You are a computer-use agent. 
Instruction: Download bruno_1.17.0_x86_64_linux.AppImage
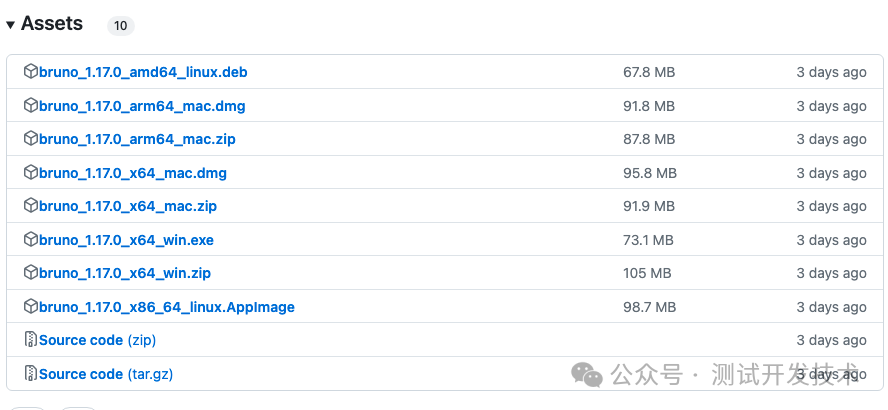pyautogui.click(x=167, y=307)
